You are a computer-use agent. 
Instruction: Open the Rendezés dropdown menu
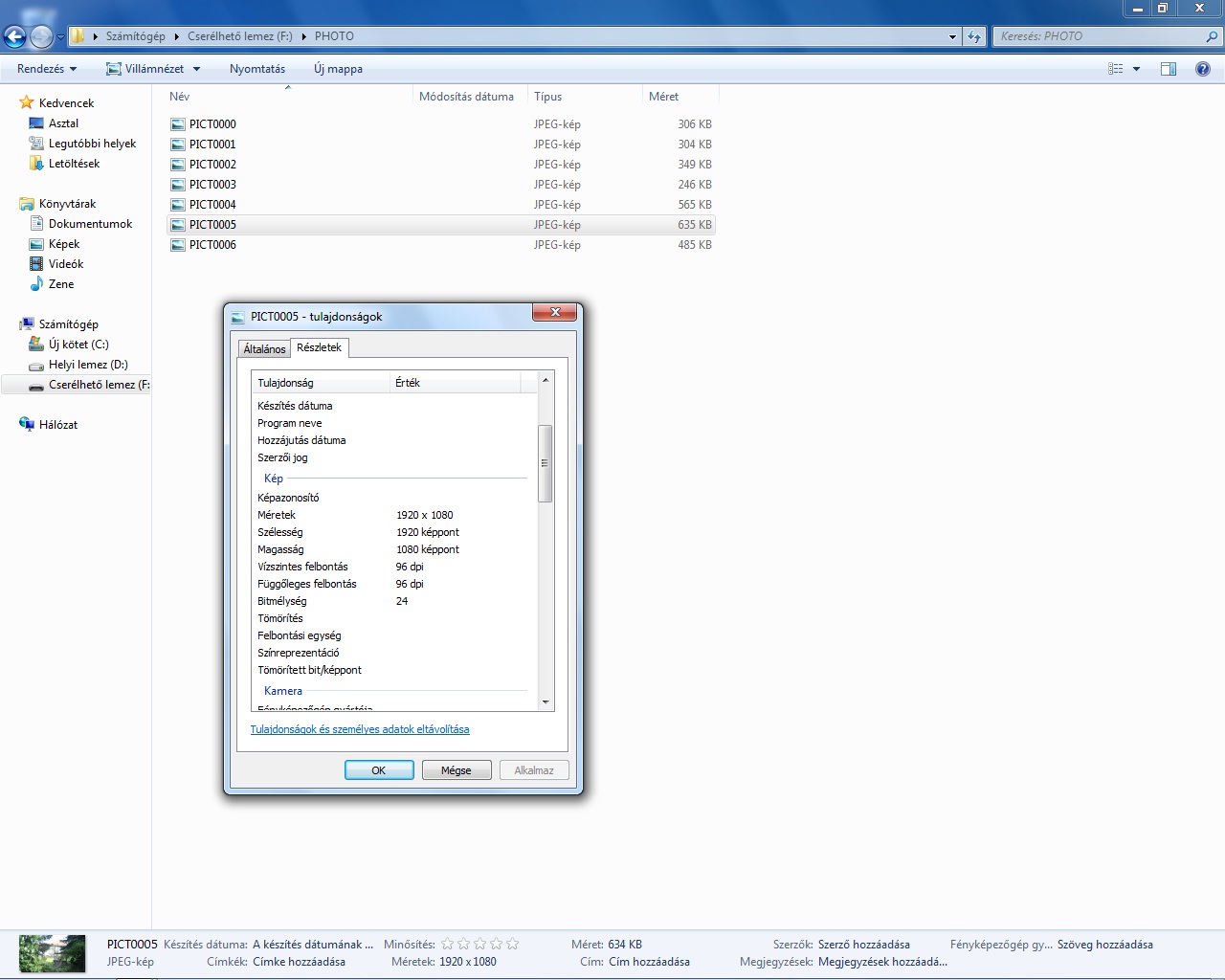pyautogui.click(x=47, y=69)
